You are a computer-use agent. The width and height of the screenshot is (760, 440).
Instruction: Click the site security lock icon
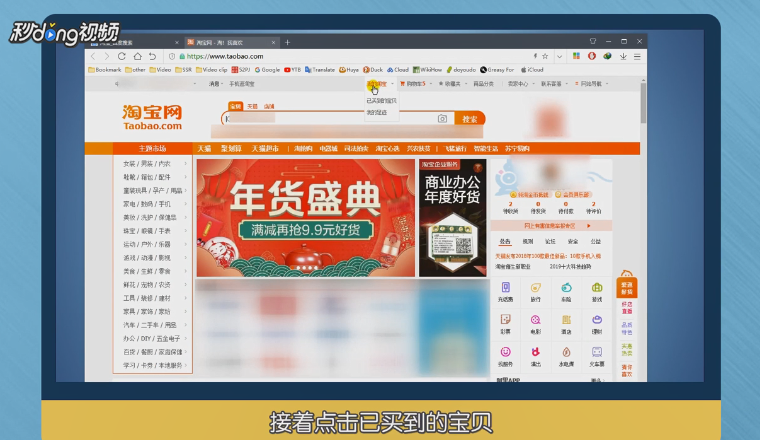tap(182, 57)
